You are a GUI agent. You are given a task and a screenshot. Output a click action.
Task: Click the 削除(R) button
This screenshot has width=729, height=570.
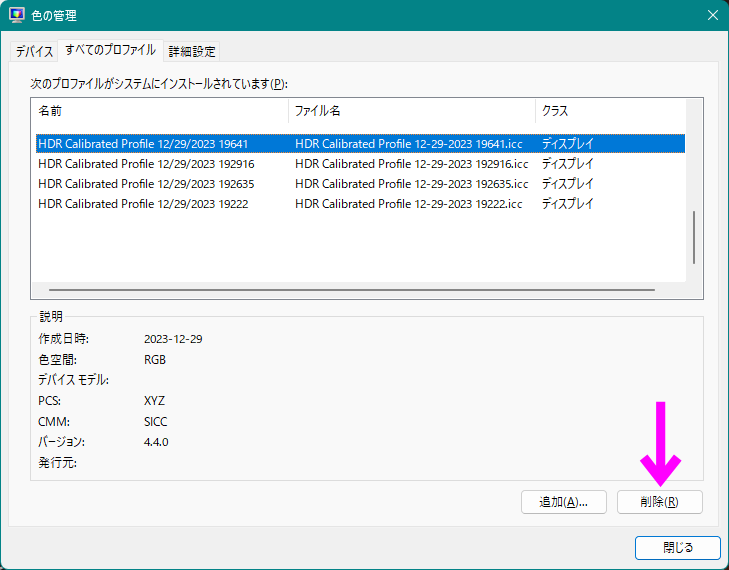[659, 502]
